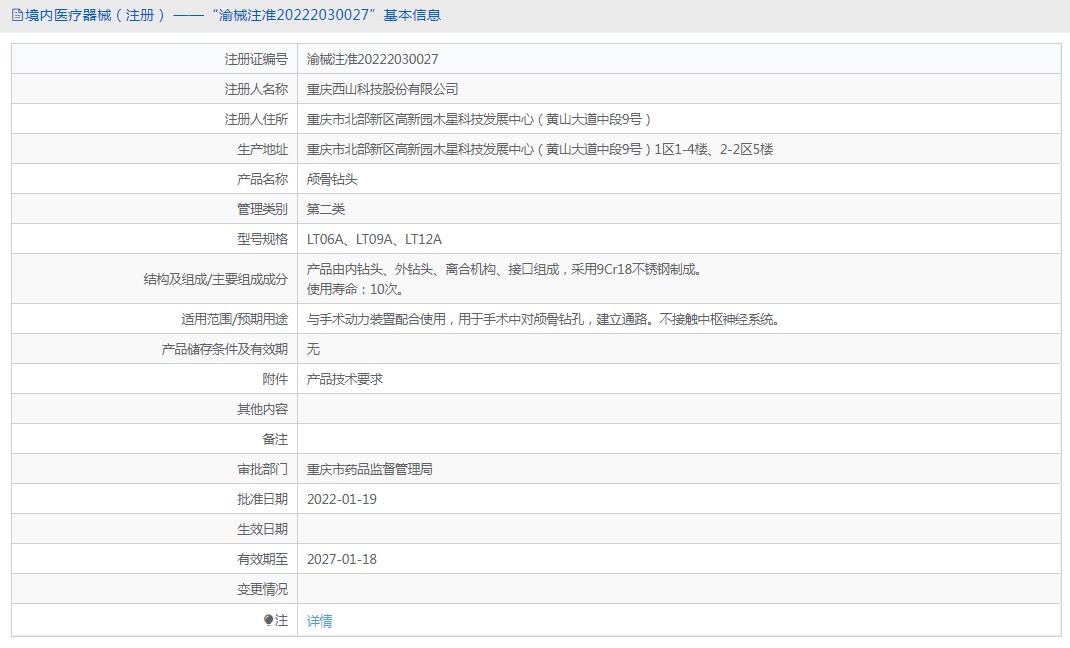
Task: Click the structure description mentioning 9Cr18不锈钢
Action: 504,269
